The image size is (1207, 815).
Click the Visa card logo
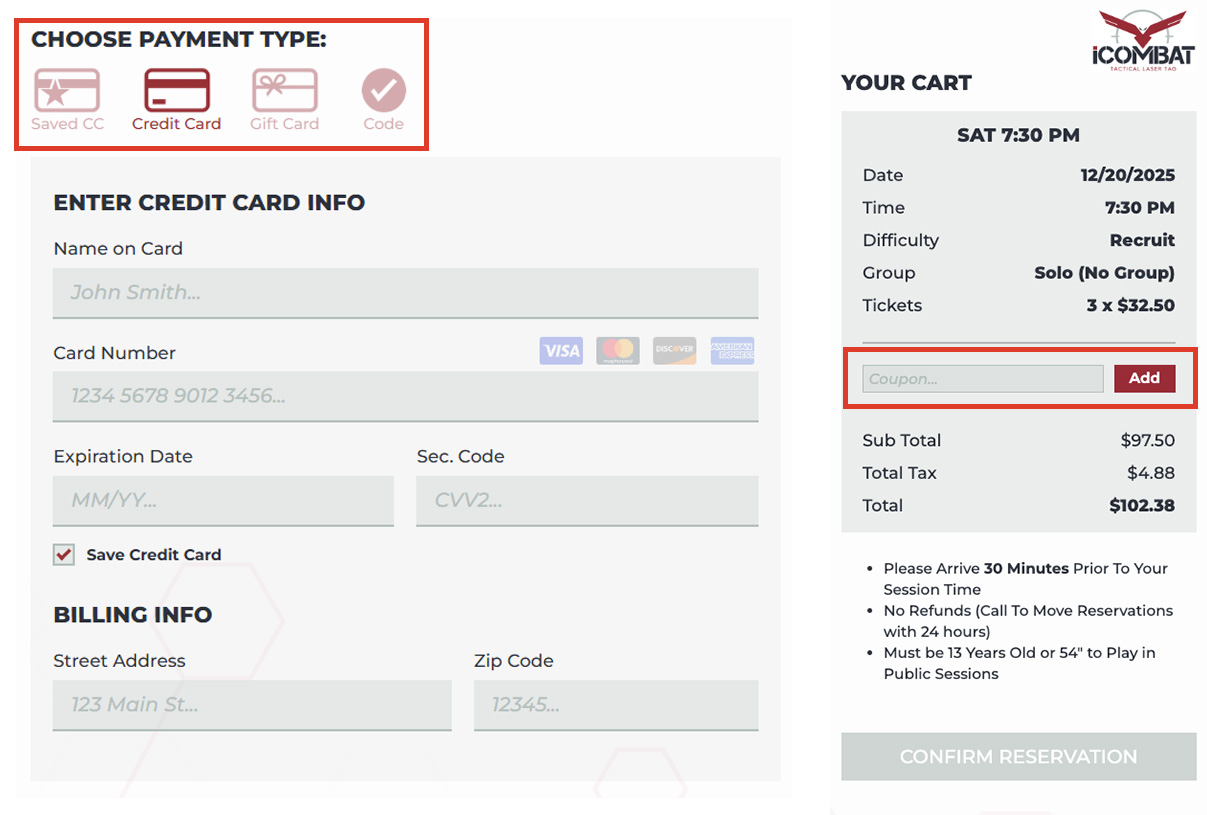click(x=561, y=350)
